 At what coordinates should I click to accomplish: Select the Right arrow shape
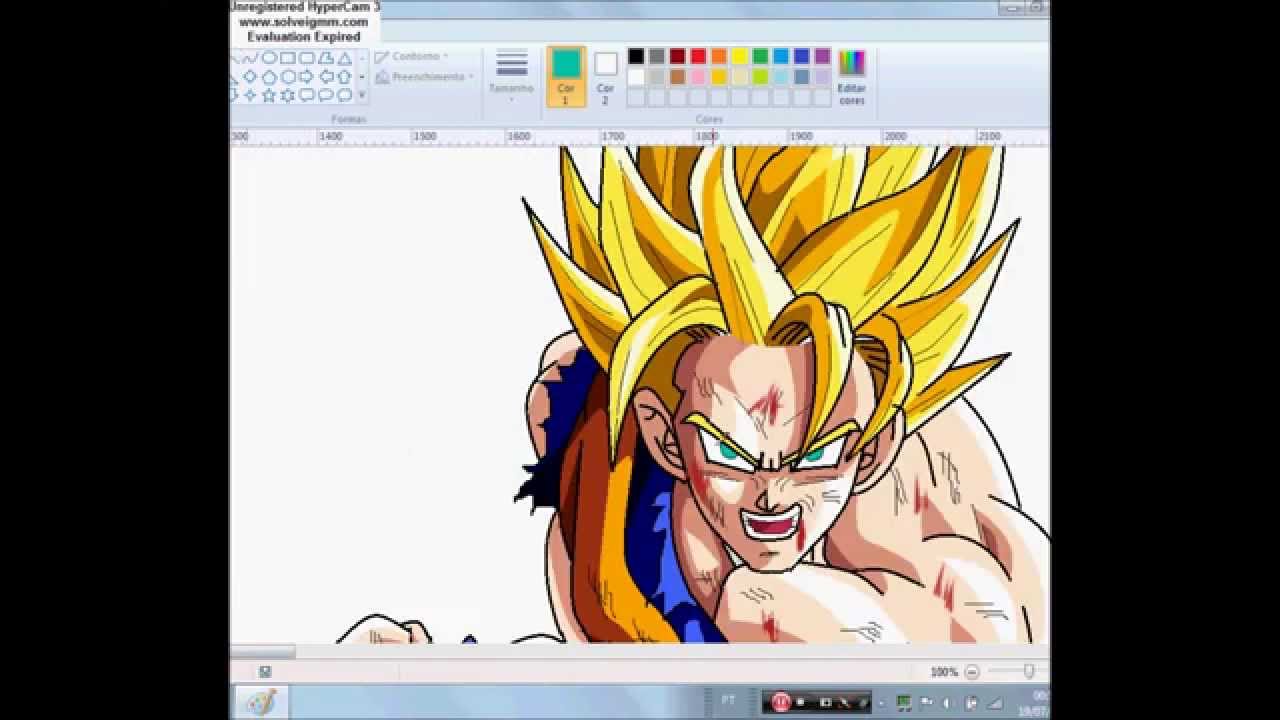307,77
